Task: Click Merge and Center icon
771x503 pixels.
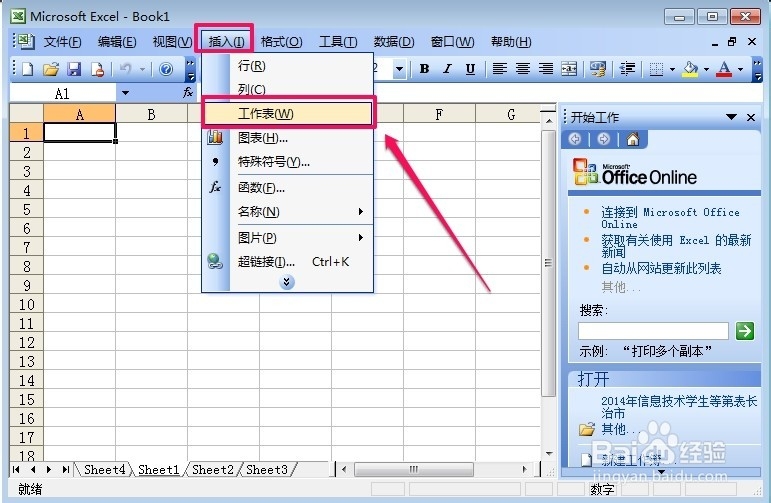Action: click(569, 69)
